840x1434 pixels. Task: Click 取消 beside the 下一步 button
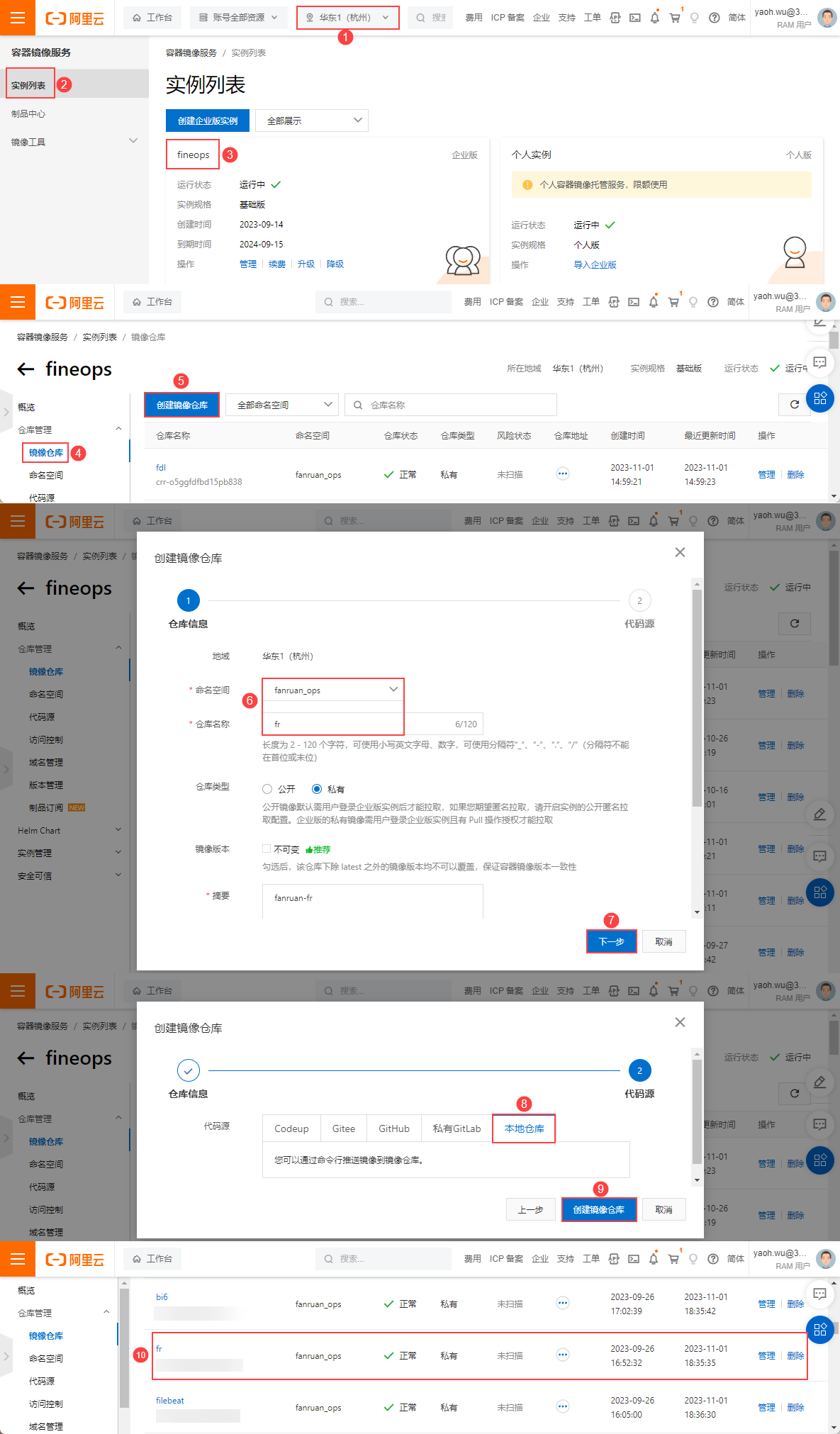click(x=664, y=941)
